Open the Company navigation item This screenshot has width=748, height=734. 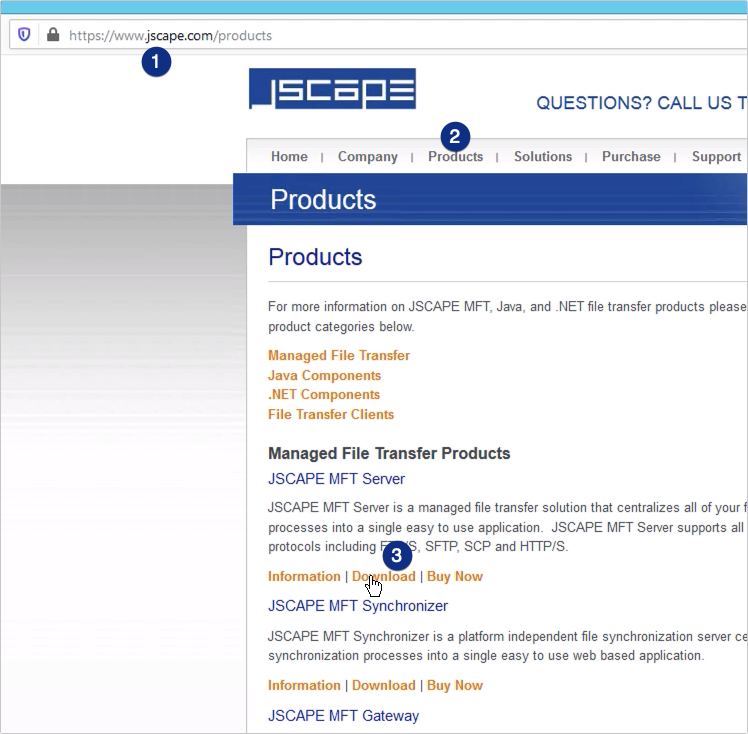point(367,157)
